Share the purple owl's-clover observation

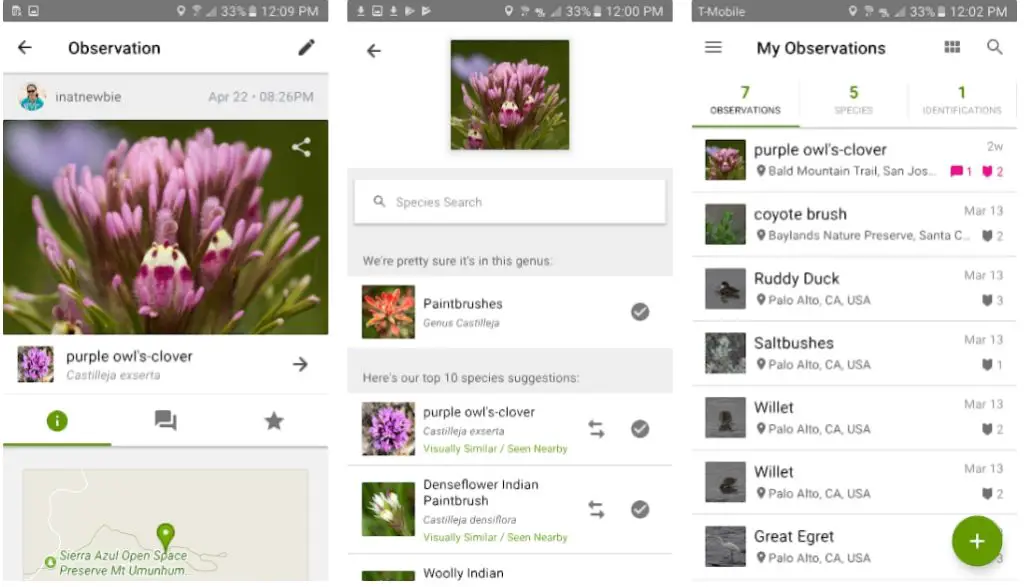click(x=302, y=147)
